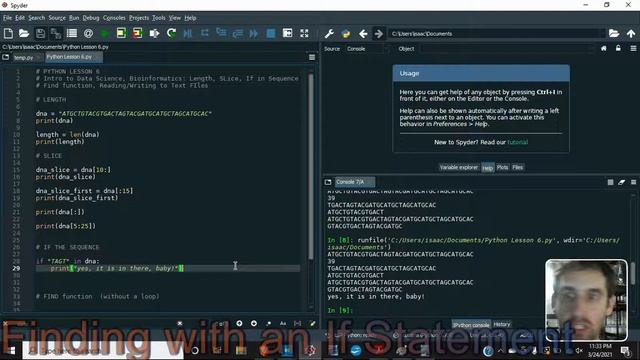
Task: Switch to the Help pane tab
Action: (x=487, y=168)
